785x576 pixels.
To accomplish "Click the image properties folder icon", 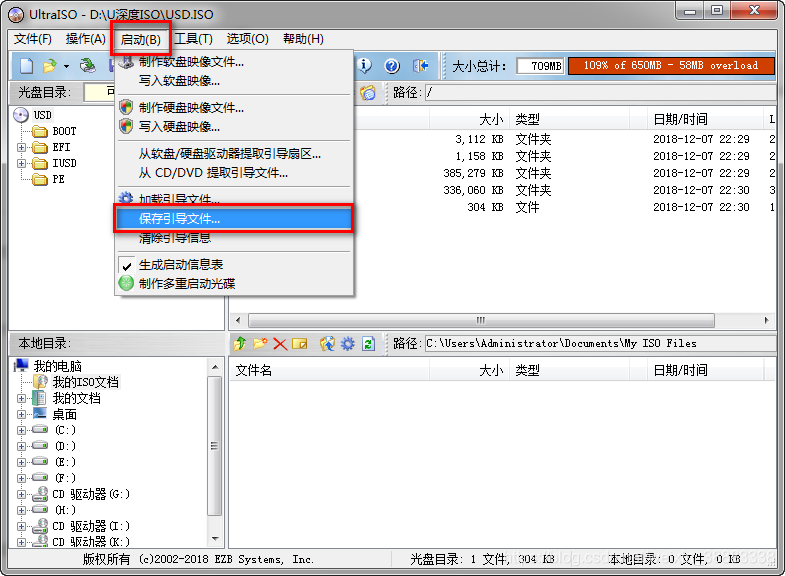I will [368, 93].
